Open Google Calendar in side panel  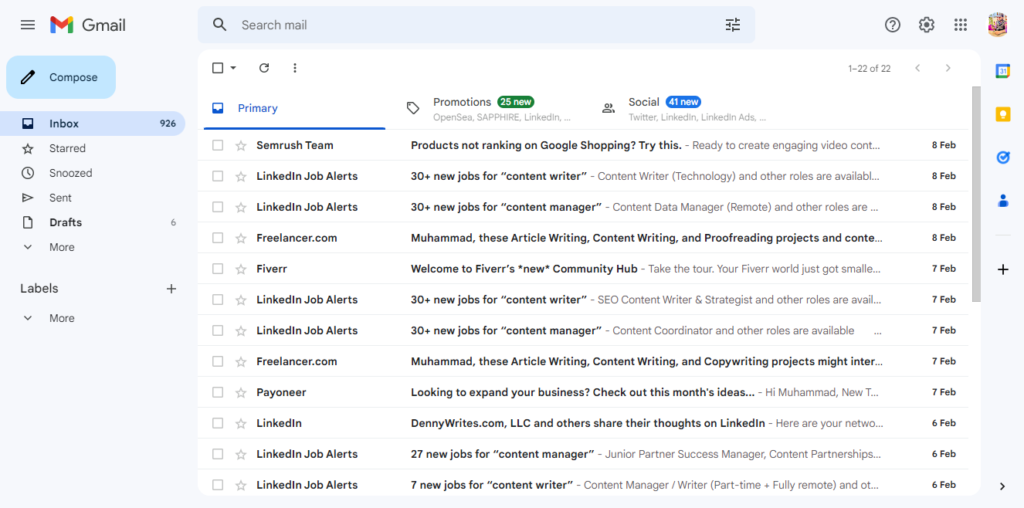click(1003, 70)
